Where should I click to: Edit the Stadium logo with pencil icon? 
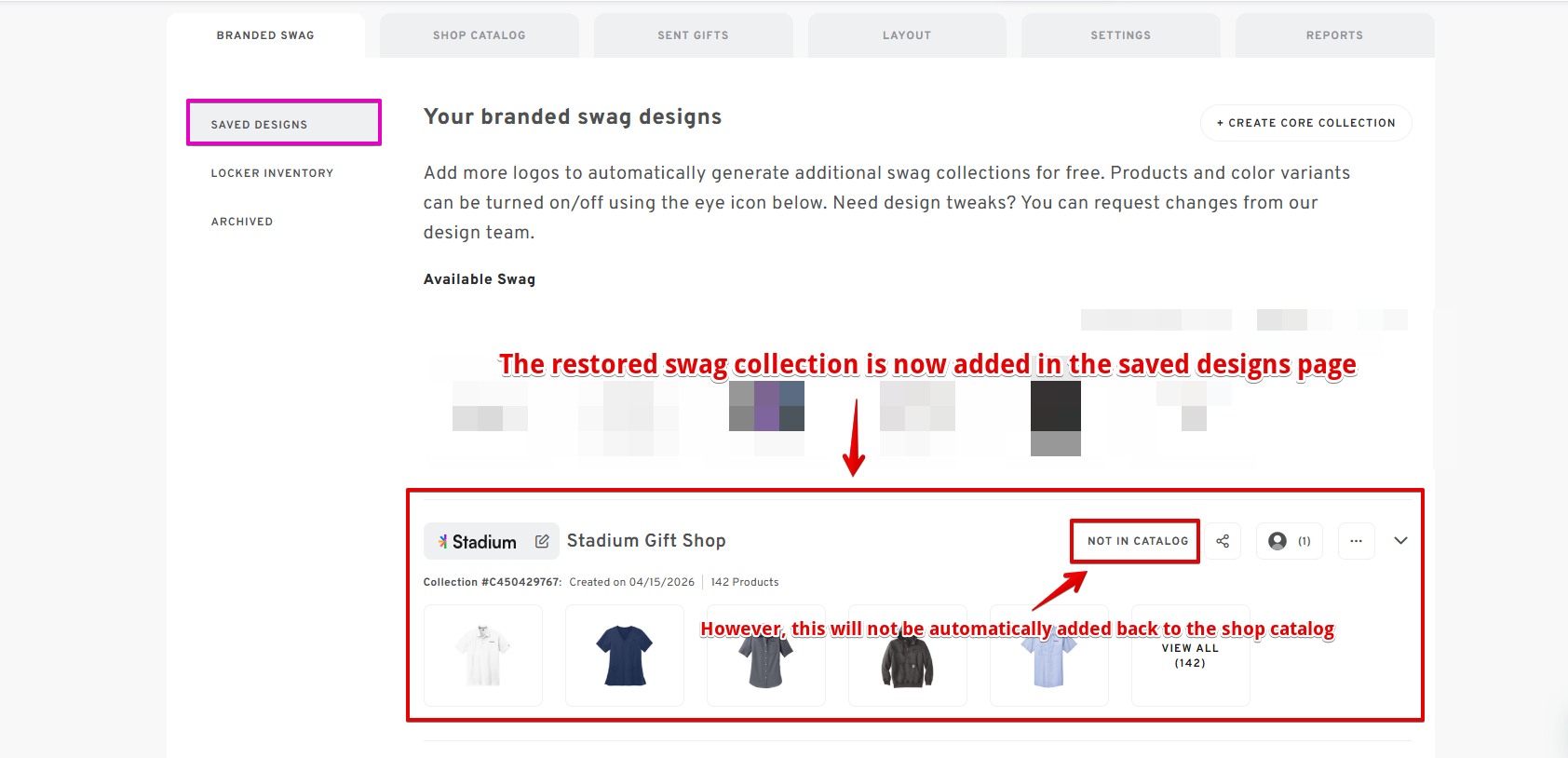point(542,541)
